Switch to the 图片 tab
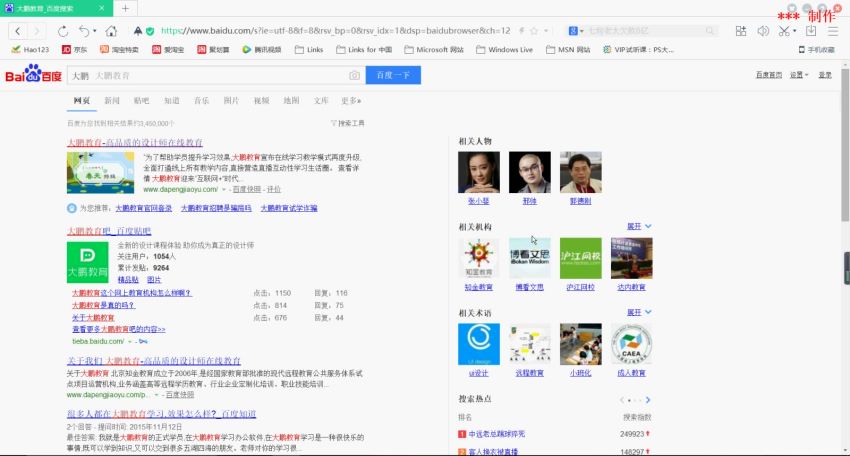Image resolution: width=850 pixels, height=456 pixels. [x=231, y=100]
